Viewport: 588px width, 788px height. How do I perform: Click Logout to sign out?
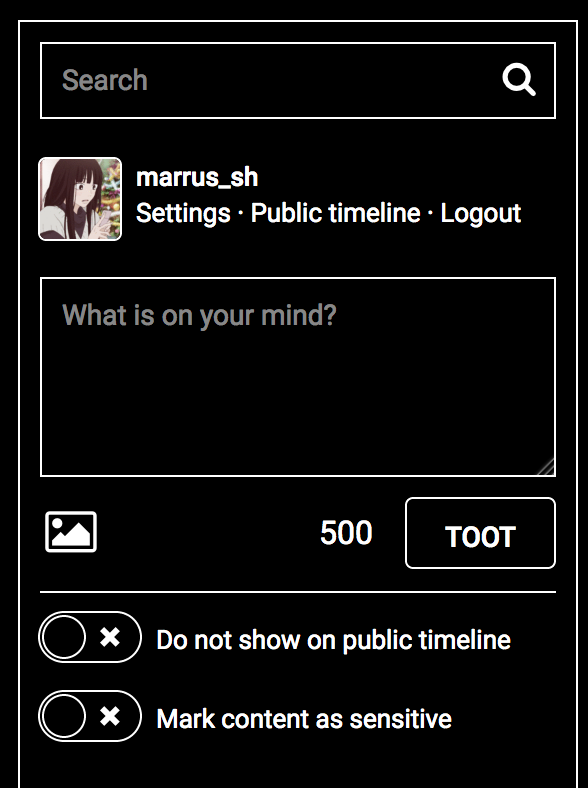pyautogui.click(x=480, y=214)
